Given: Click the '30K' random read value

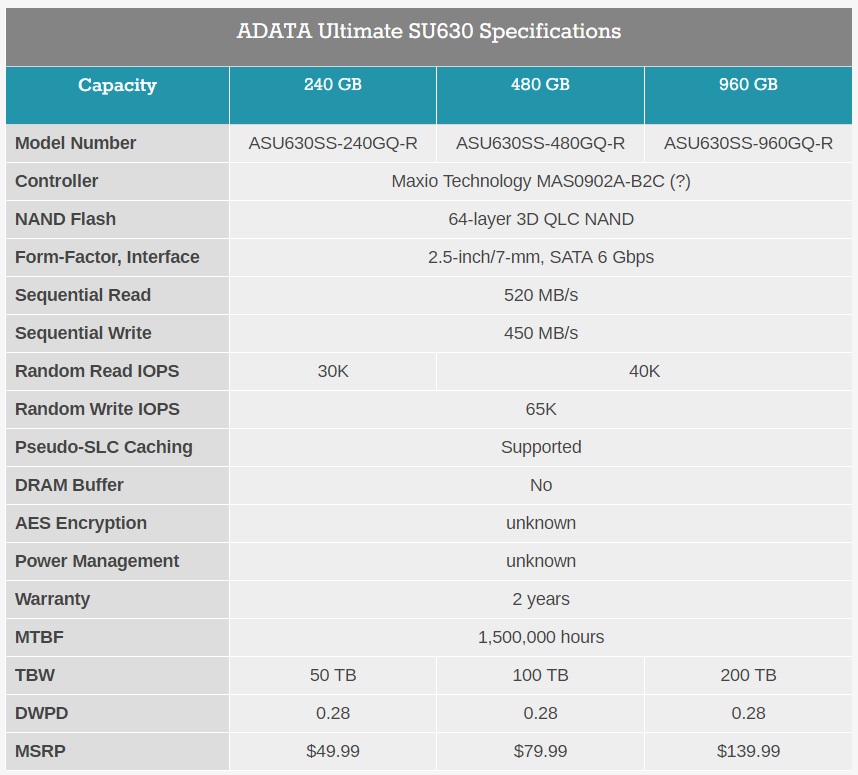Looking at the screenshot, I should coord(333,371).
